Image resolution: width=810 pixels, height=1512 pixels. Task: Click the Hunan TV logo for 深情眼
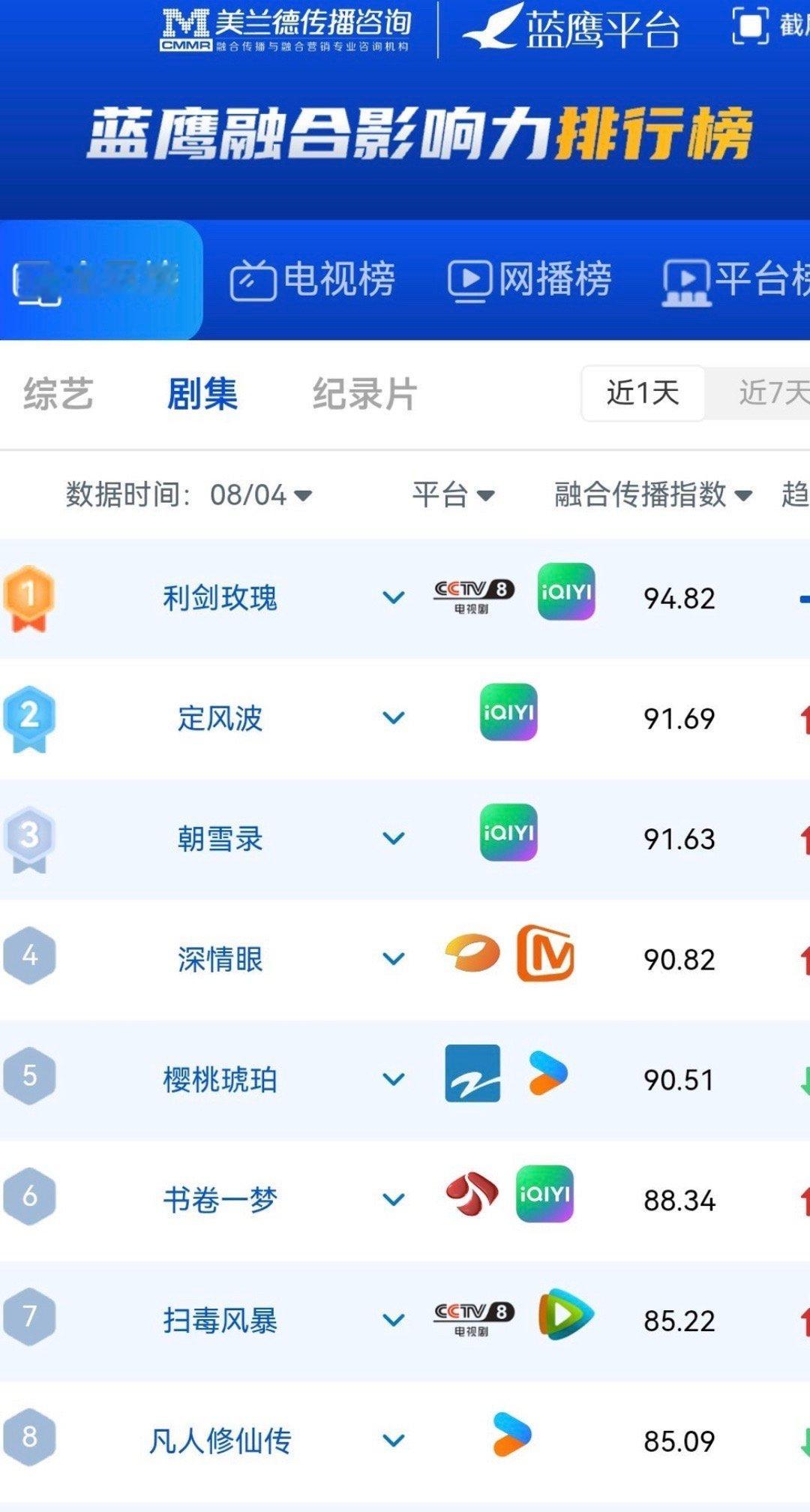[472, 954]
